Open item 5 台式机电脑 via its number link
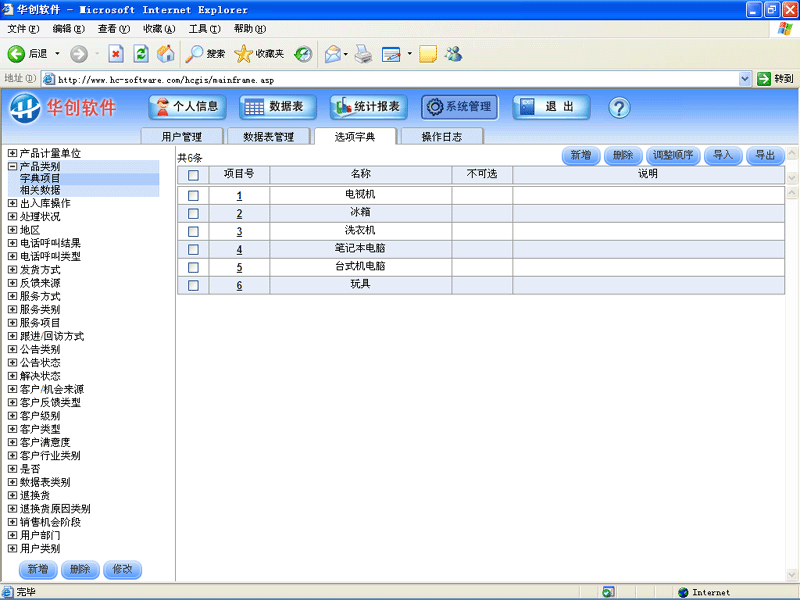Image resolution: width=800 pixels, height=600 pixels. pos(239,267)
